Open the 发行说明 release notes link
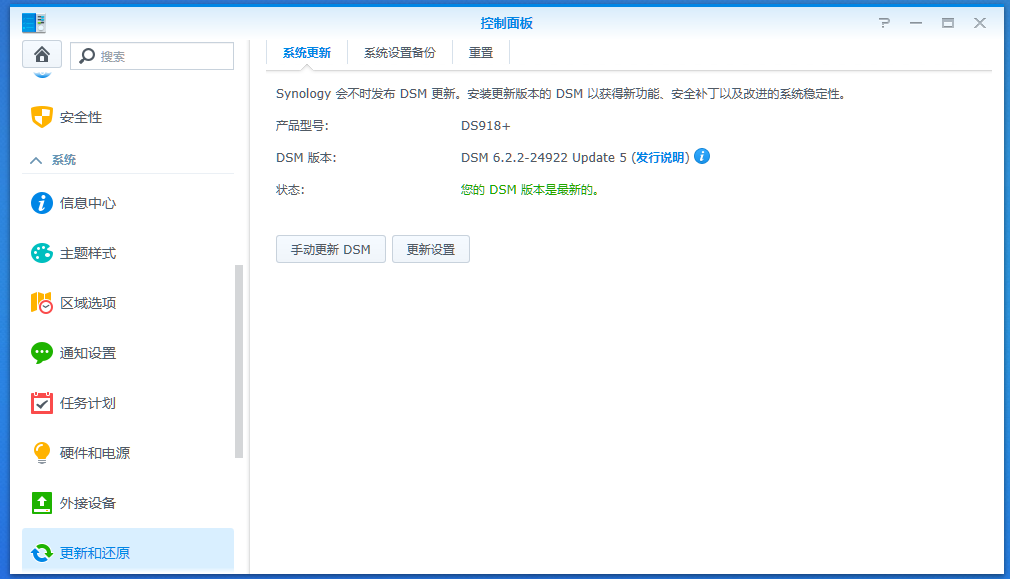 click(660, 158)
